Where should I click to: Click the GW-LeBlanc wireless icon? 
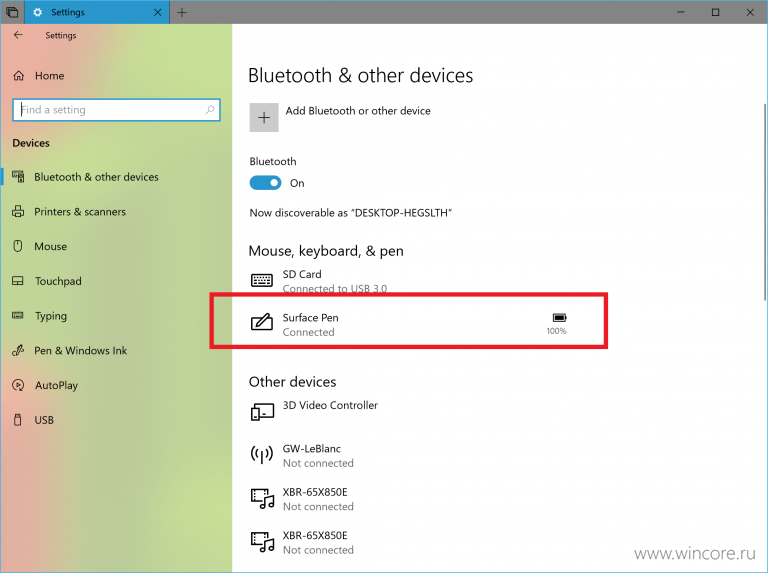(x=262, y=454)
